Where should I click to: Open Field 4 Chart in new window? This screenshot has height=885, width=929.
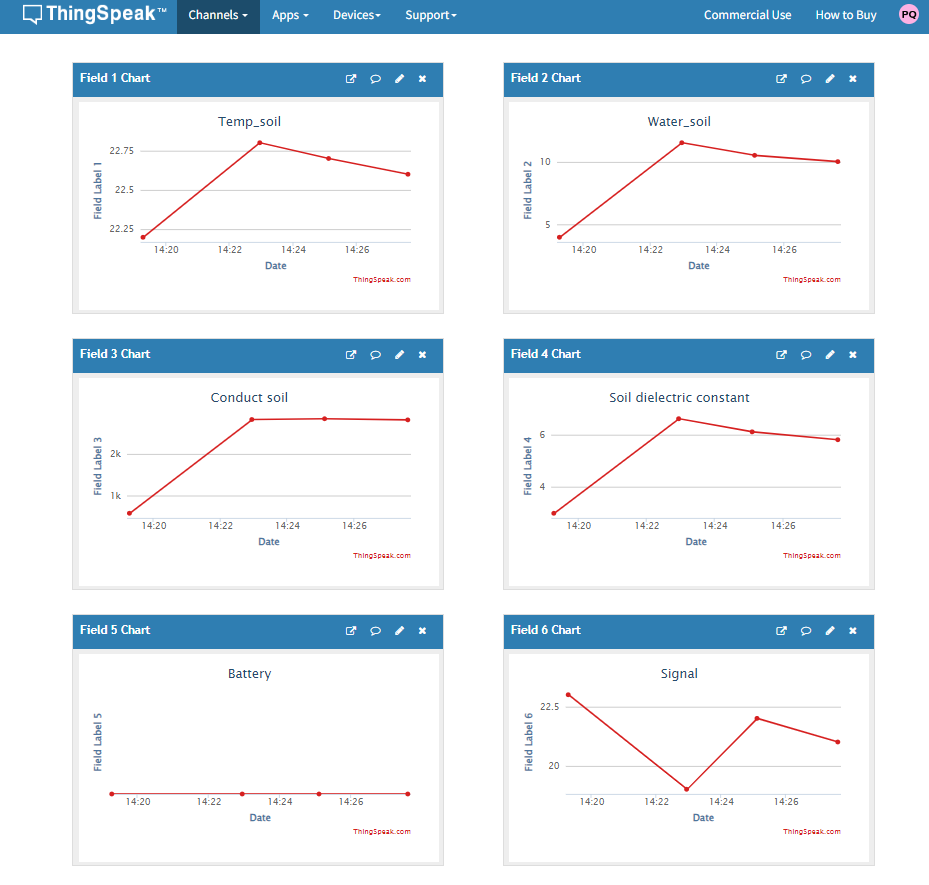coord(781,355)
